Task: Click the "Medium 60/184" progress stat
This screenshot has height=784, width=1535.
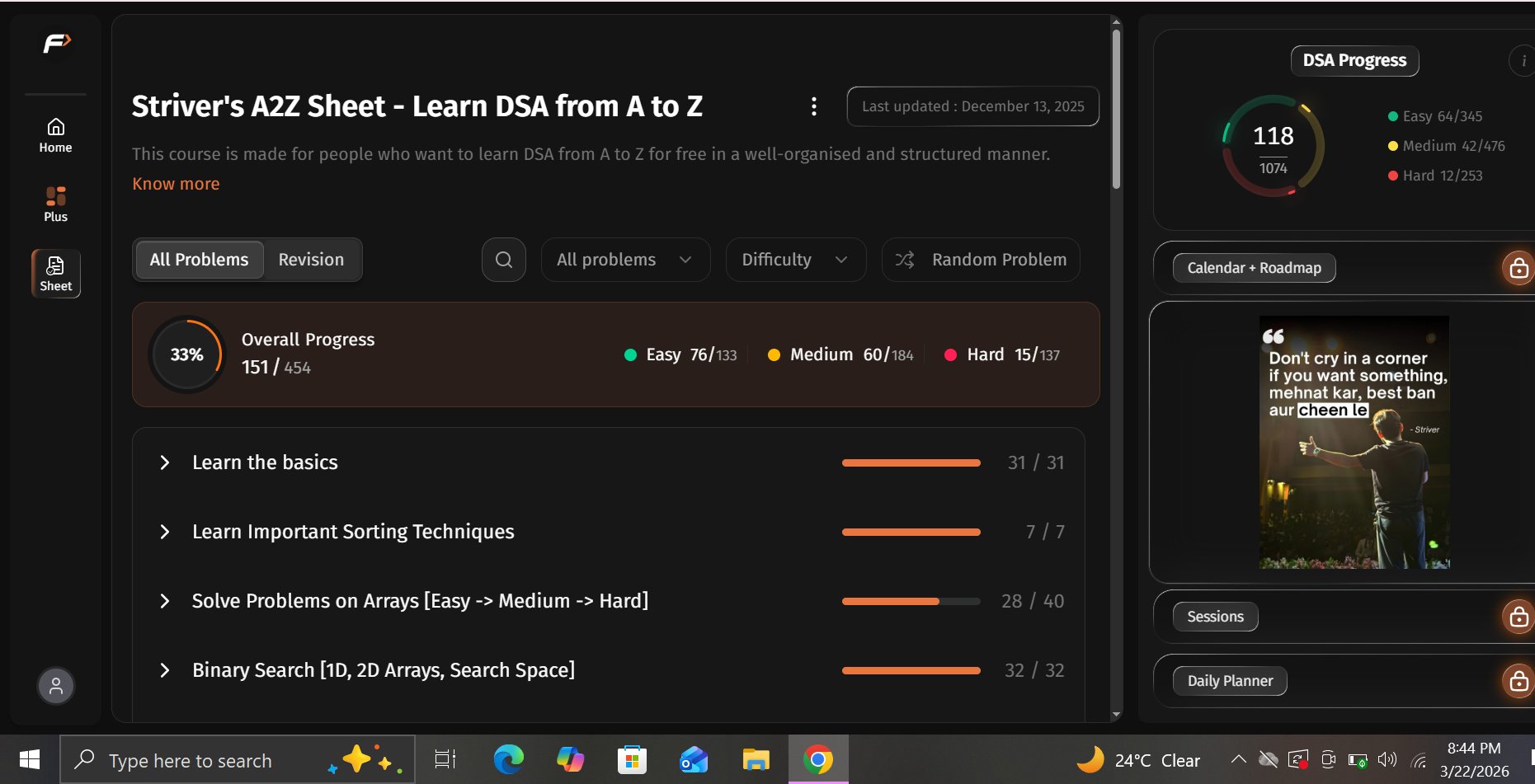Action: pos(840,354)
